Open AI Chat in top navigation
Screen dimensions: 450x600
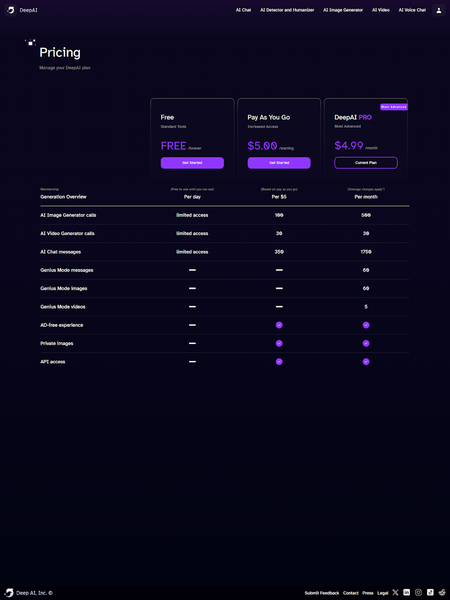(243, 10)
